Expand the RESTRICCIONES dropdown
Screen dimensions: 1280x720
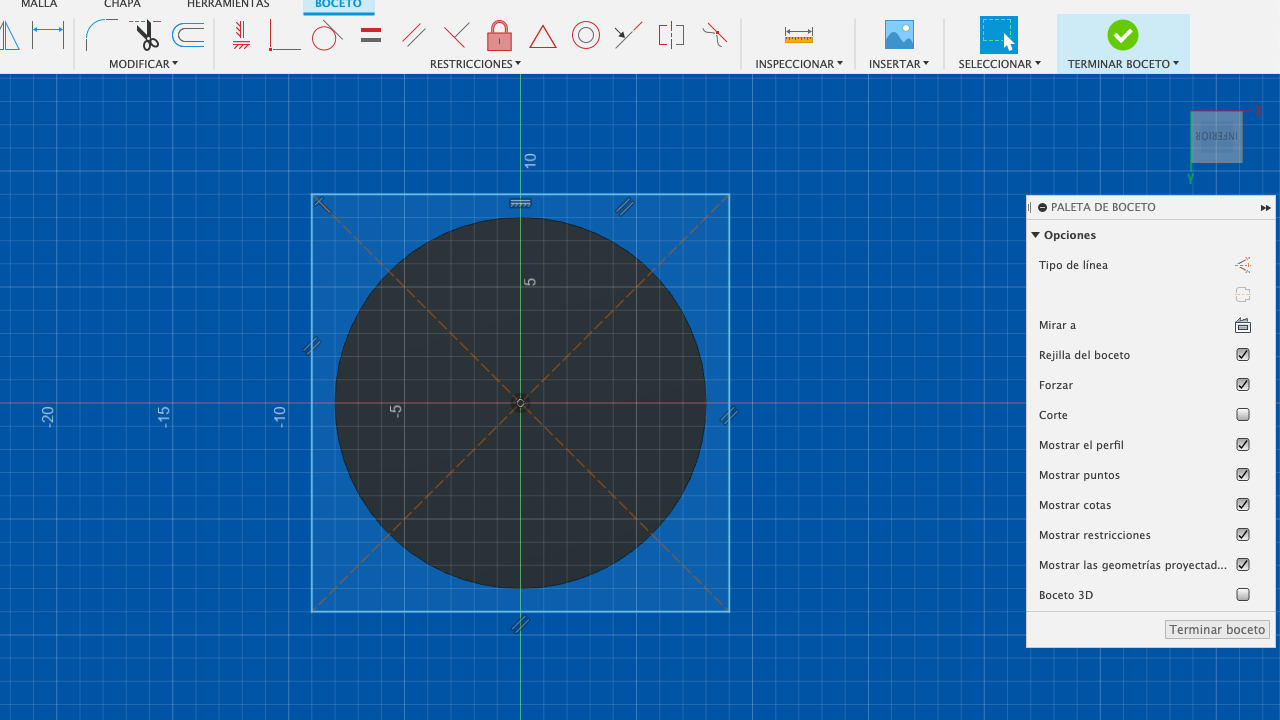pos(475,64)
